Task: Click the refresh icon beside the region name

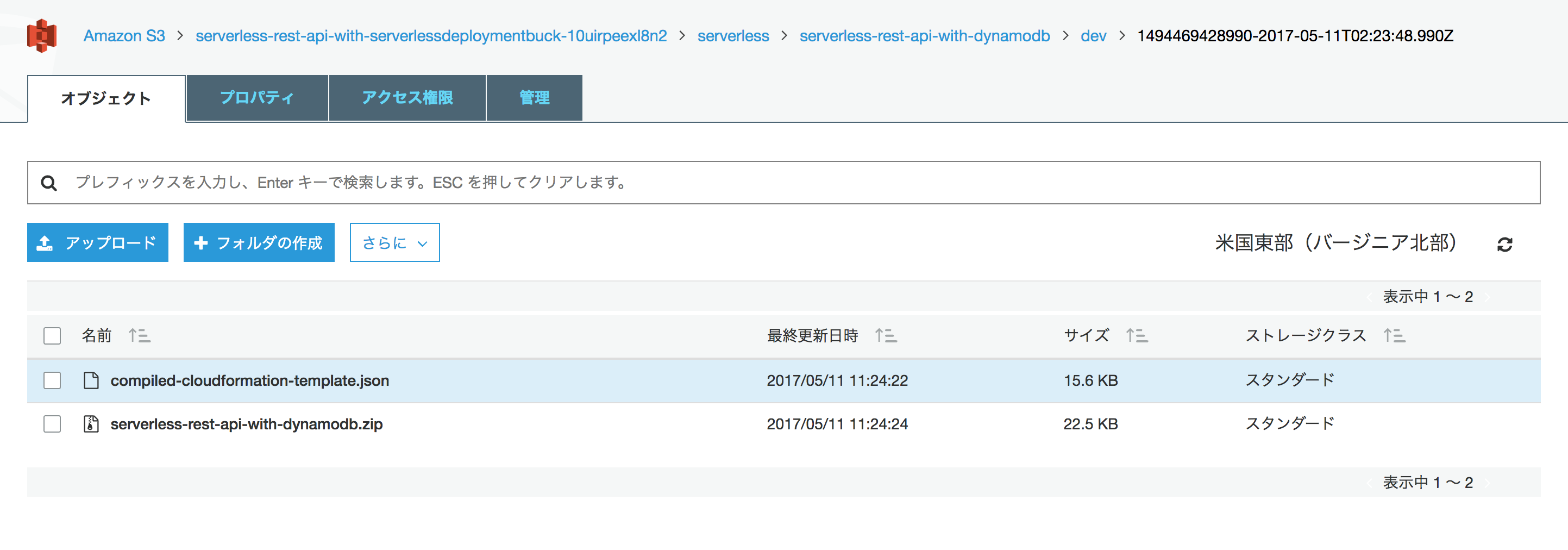Action: [1504, 244]
